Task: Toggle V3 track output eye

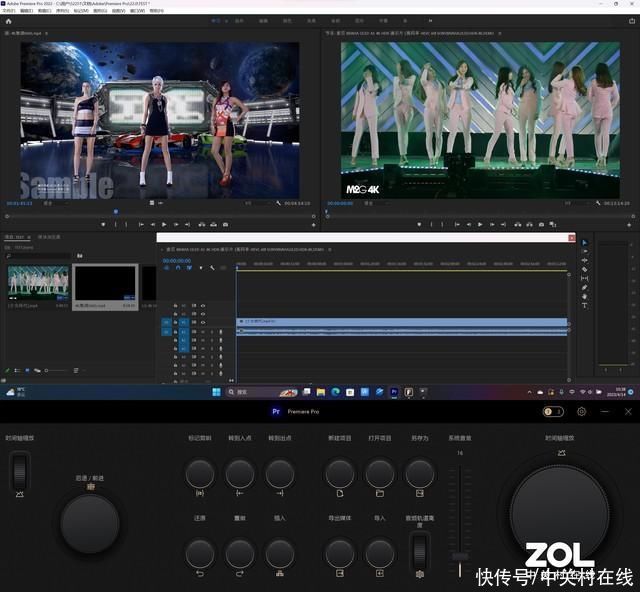Action: pos(203,305)
